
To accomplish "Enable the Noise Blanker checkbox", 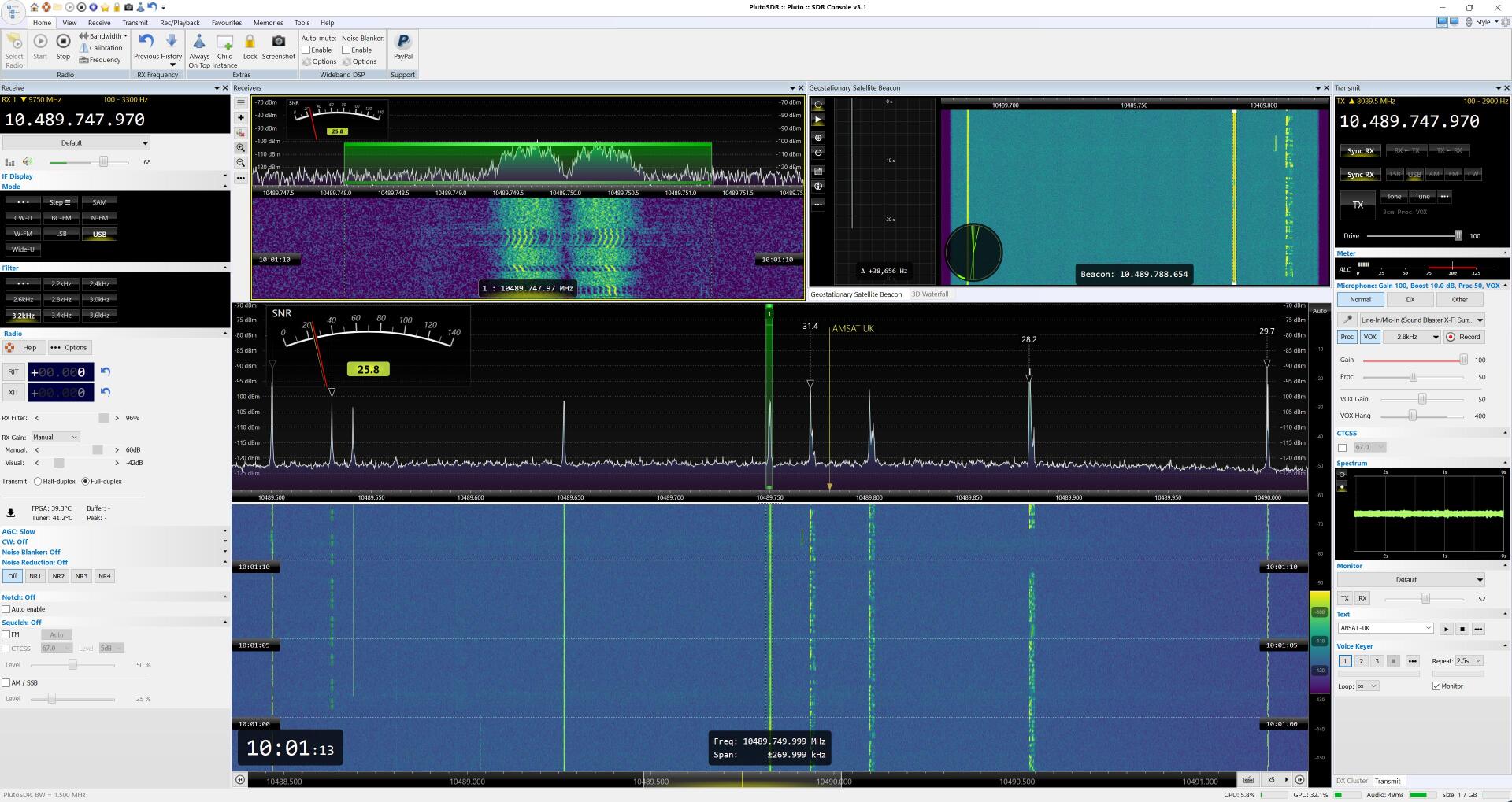I will (x=345, y=50).
